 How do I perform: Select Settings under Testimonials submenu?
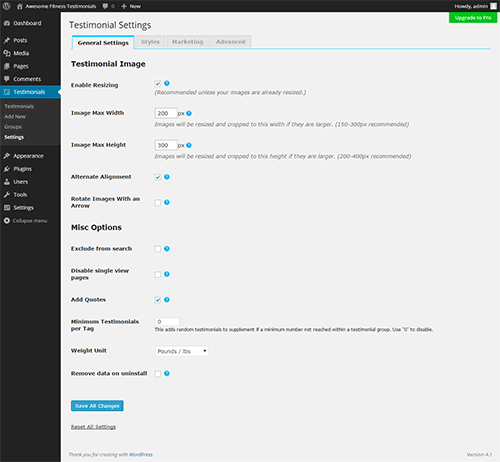[14, 137]
